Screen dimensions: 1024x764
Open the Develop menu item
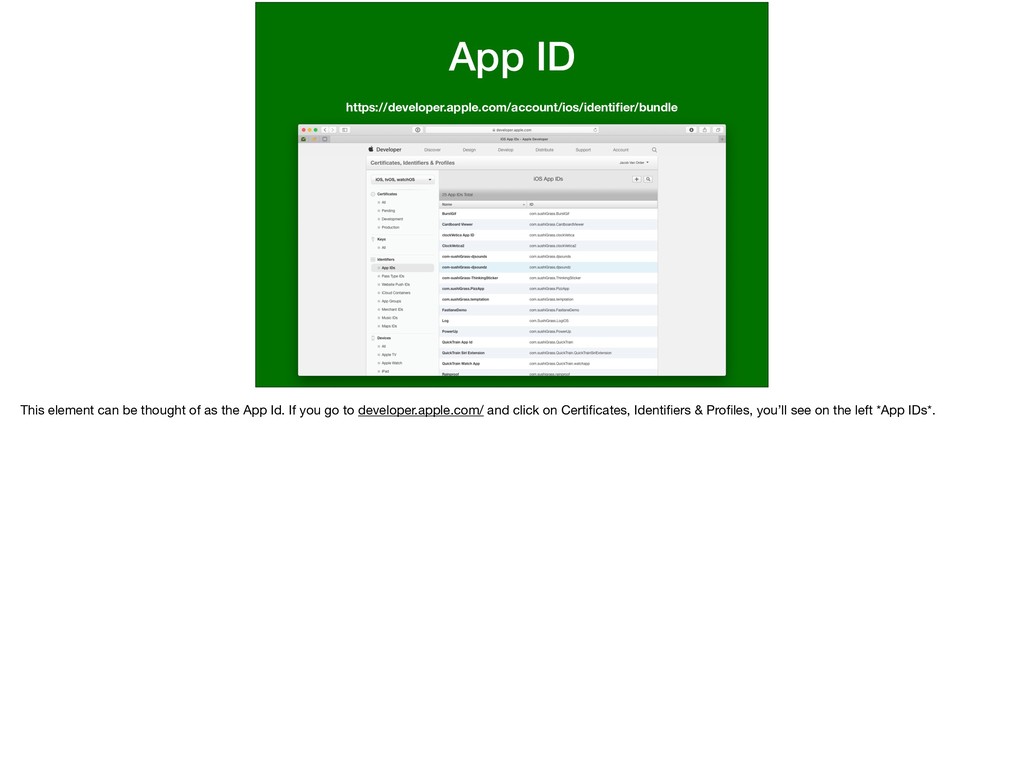pos(505,150)
